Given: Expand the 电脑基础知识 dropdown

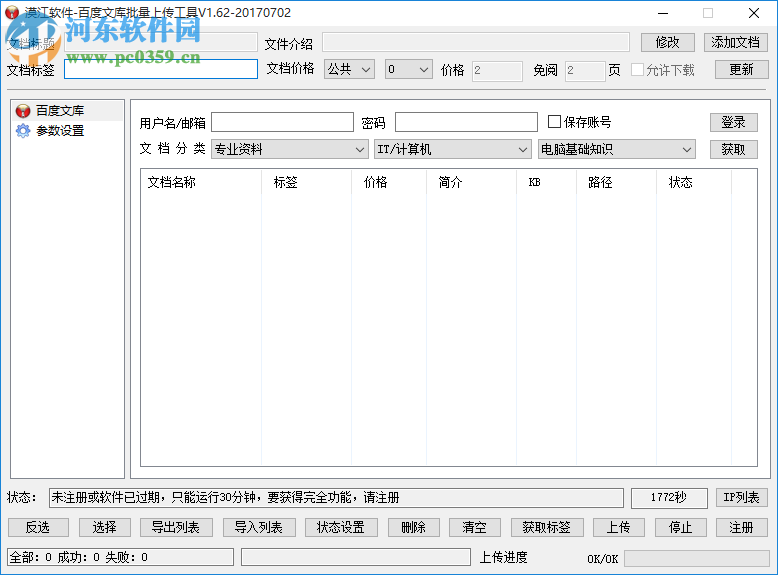Looking at the screenshot, I should pyautogui.click(x=617, y=149).
